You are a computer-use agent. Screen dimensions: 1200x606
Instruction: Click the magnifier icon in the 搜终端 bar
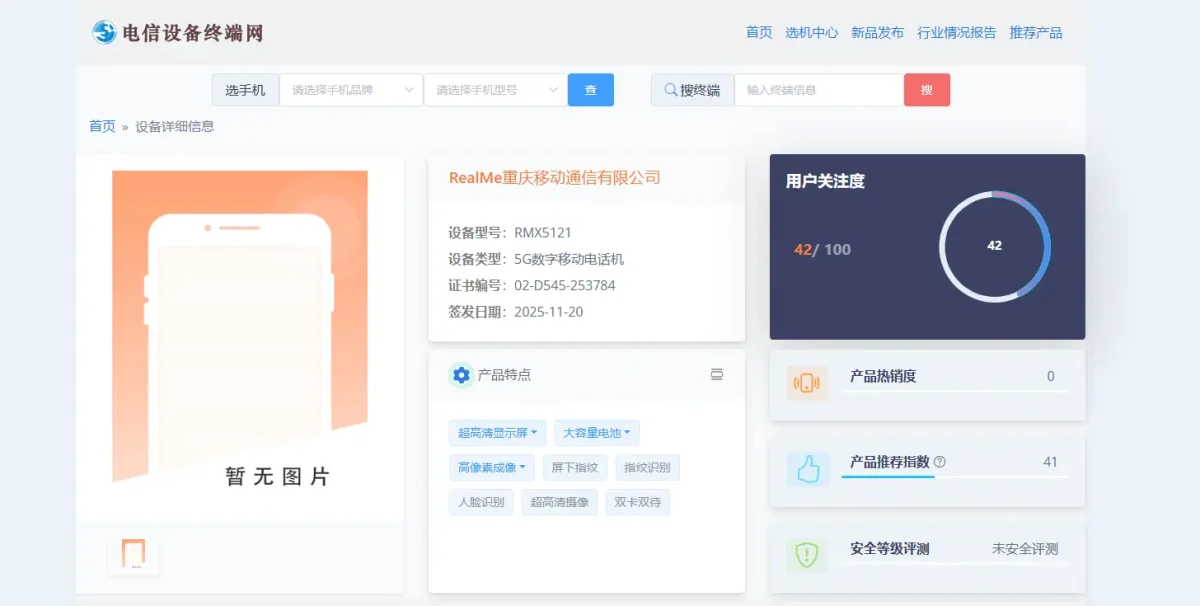(670, 89)
